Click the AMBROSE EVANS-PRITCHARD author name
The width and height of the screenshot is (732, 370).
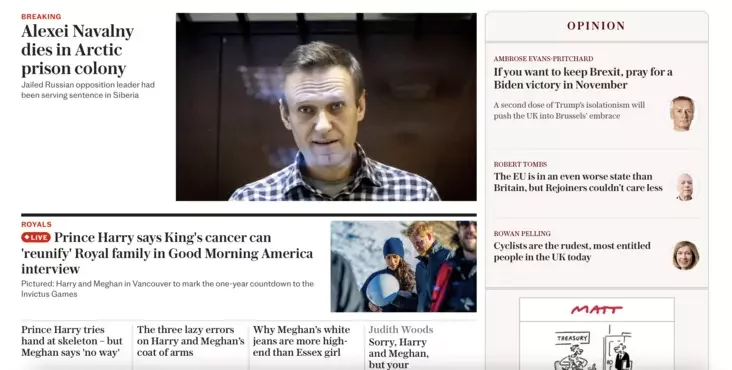tap(543, 59)
